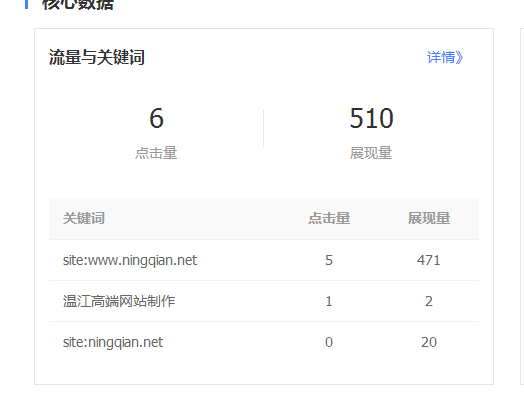Click the 点击量 table column header
This screenshot has width=524, height=412.
point(329,218)
